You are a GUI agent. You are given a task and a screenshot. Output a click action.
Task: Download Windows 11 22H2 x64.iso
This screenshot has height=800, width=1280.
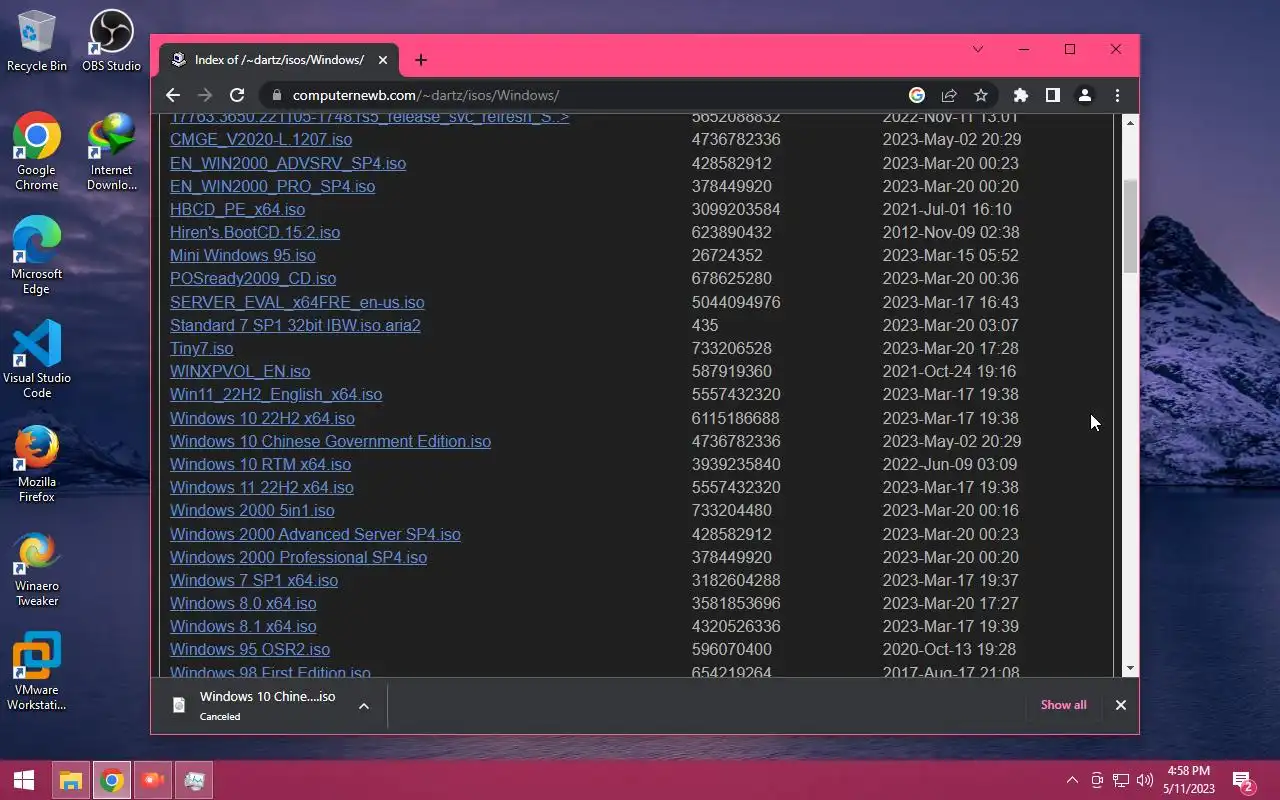262,487
